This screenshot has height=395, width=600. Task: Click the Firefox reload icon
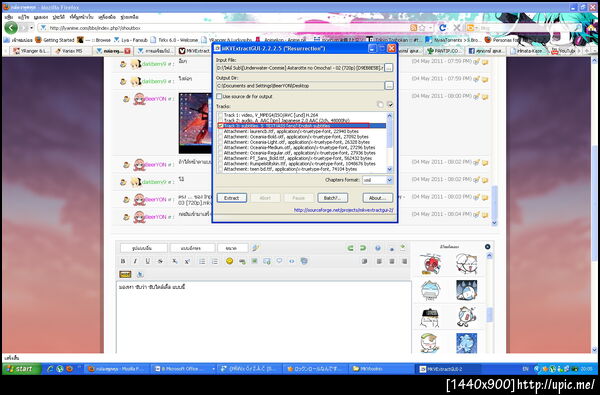443,28
